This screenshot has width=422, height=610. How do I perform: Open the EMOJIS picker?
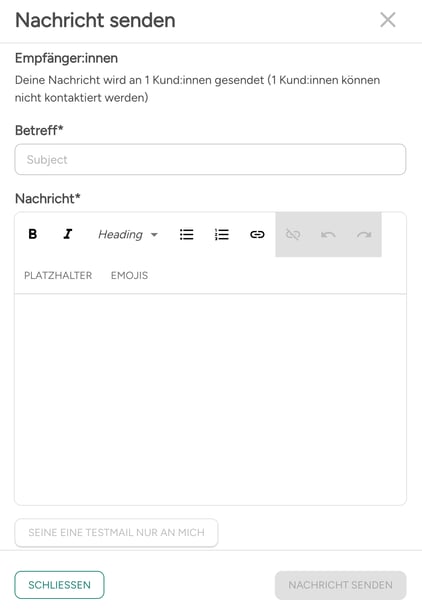(130, 275)
